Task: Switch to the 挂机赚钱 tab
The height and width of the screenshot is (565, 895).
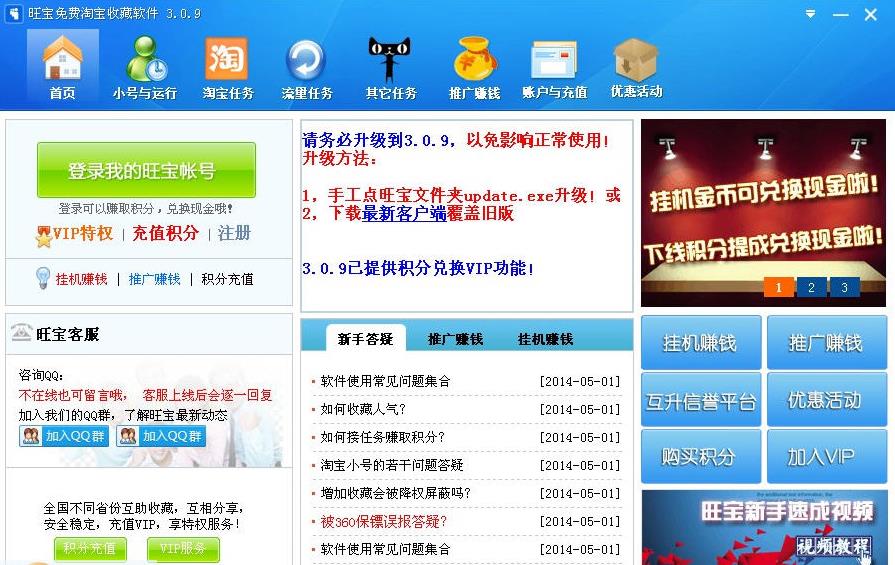Action: [545, 339]
